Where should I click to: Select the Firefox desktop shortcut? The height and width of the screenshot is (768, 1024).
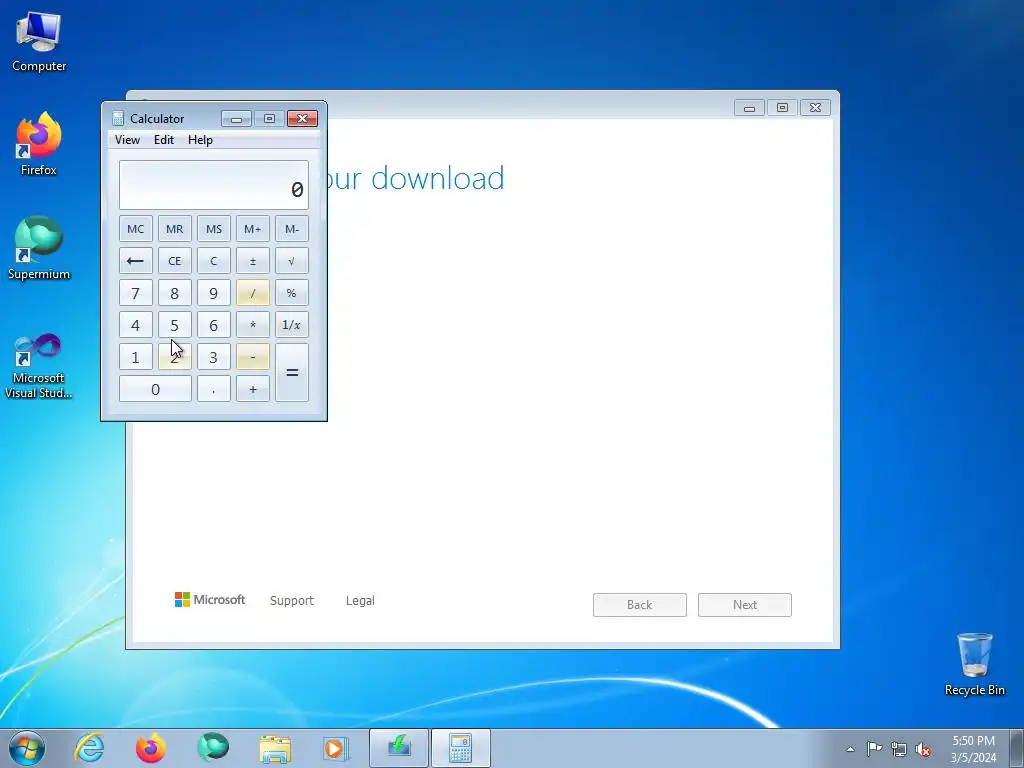pos(39,144)
